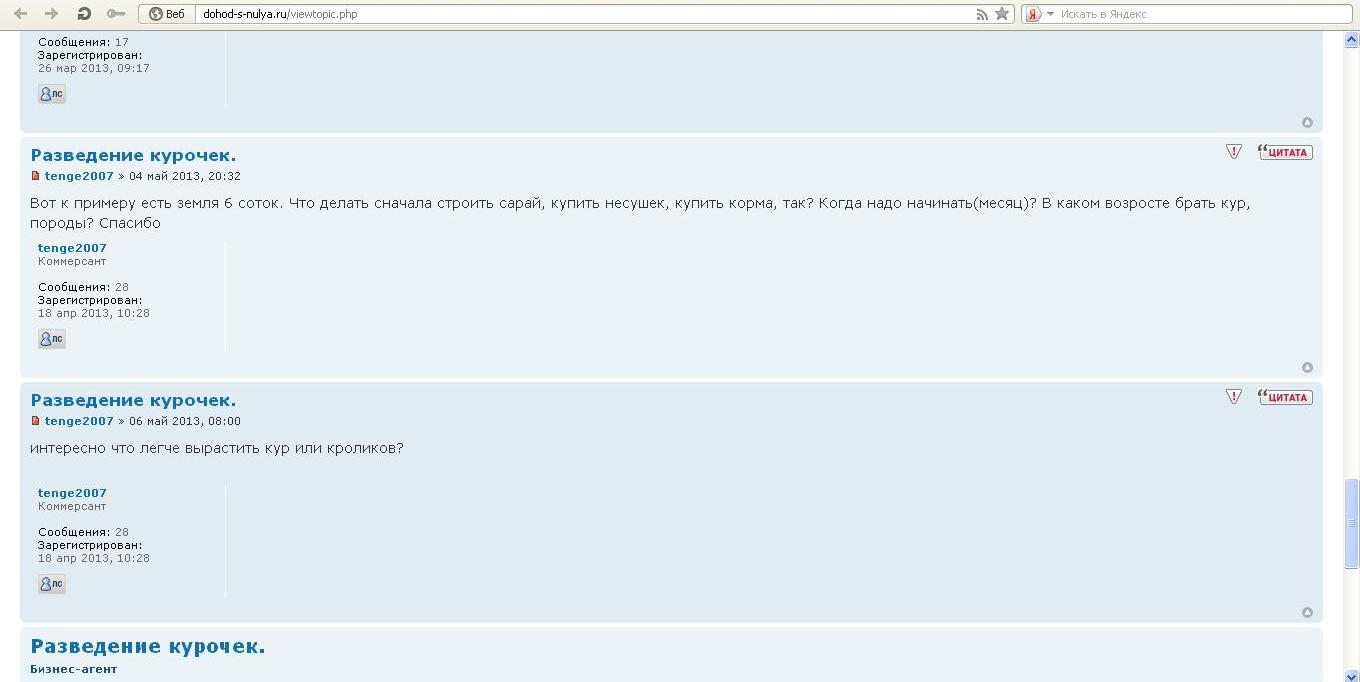Click the ЛС private message icon in the 04 май post
Image resolution: width=1360 pixels, height=682 pixels.
[51, 339]
